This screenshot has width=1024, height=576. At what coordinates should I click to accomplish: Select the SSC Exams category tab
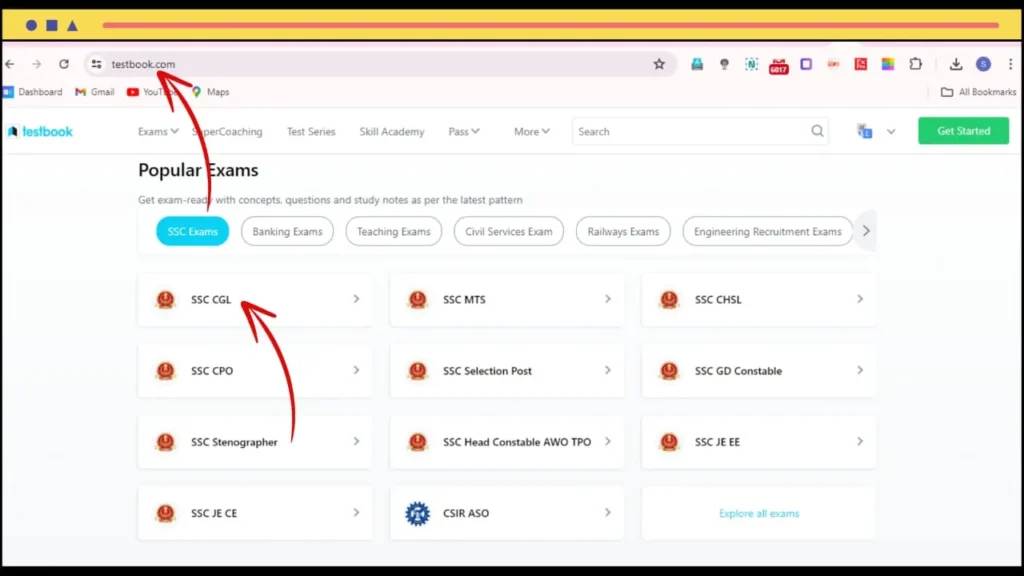[193, 231]
